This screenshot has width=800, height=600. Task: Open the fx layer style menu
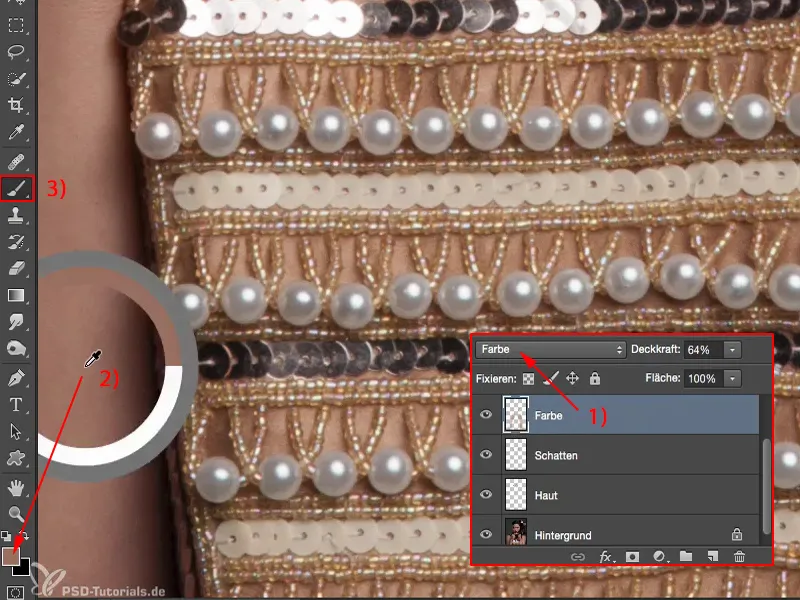pyautogui.click(x=606, y=557)
